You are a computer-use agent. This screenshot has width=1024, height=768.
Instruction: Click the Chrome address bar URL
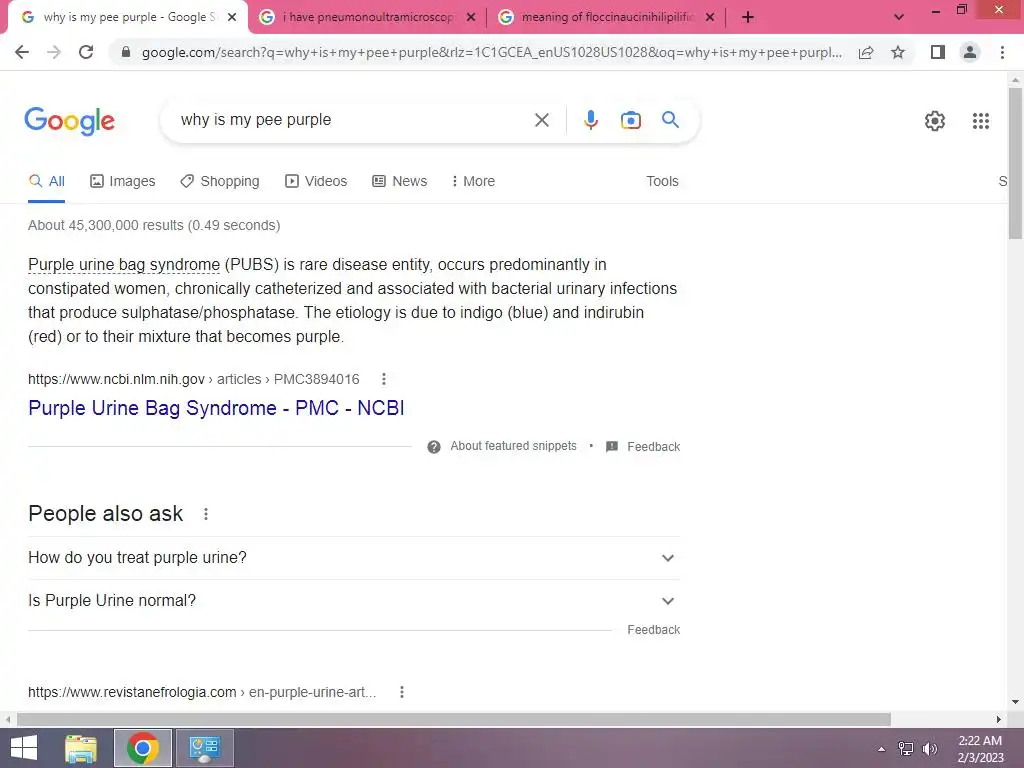click(491, 52)
